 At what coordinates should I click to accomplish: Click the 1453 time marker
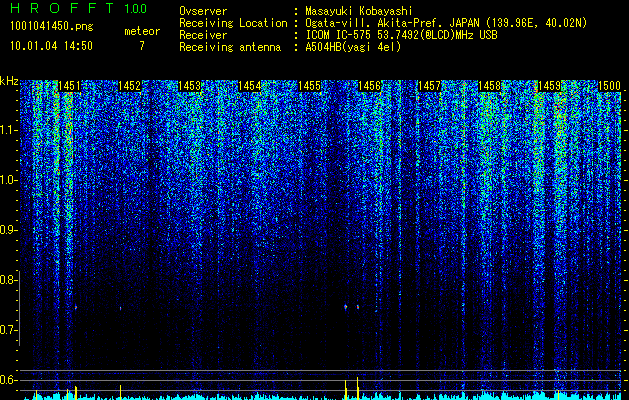pyautogui.click(x=189, y=86)
